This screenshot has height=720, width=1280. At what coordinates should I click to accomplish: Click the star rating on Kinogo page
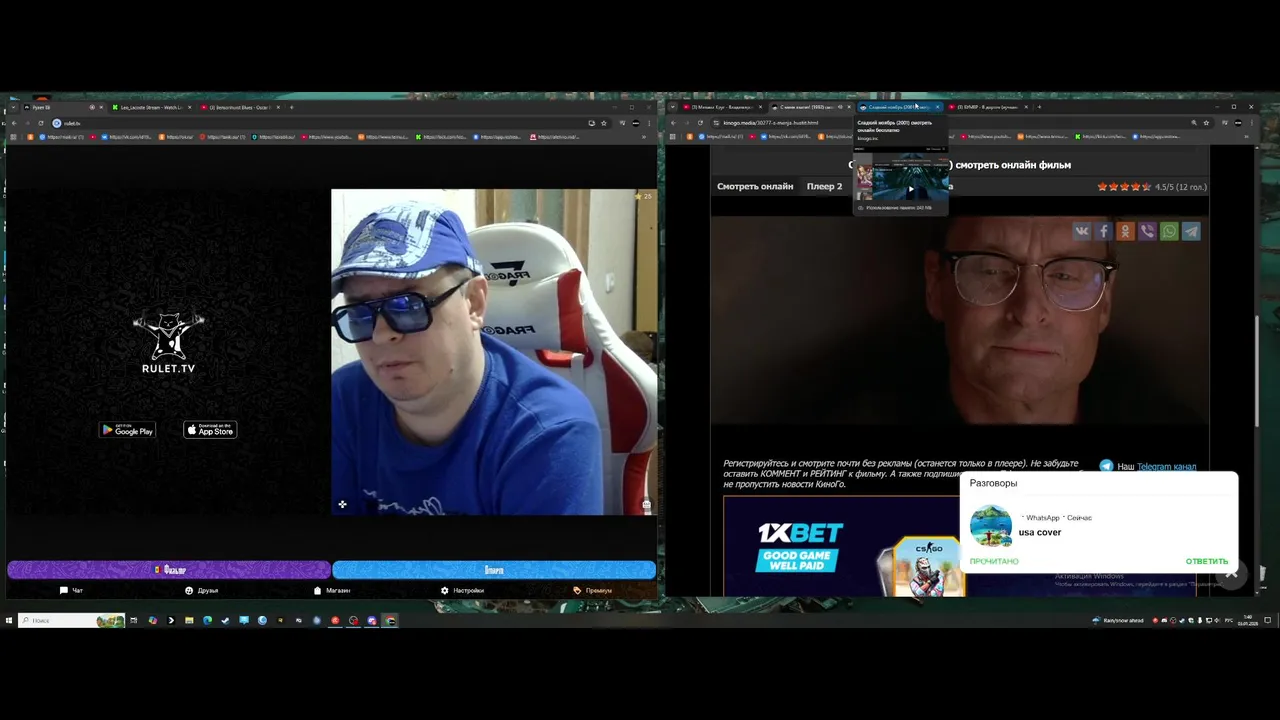coord(1124,187)
